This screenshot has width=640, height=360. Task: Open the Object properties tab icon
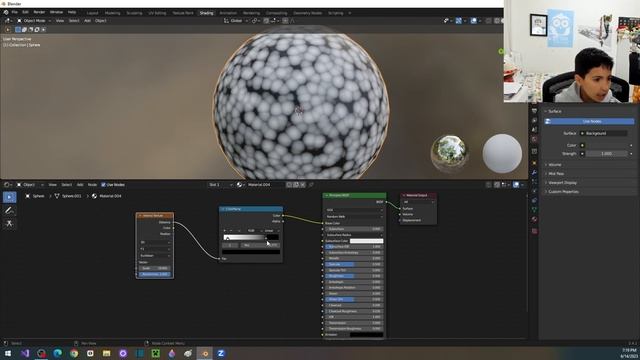534,163
